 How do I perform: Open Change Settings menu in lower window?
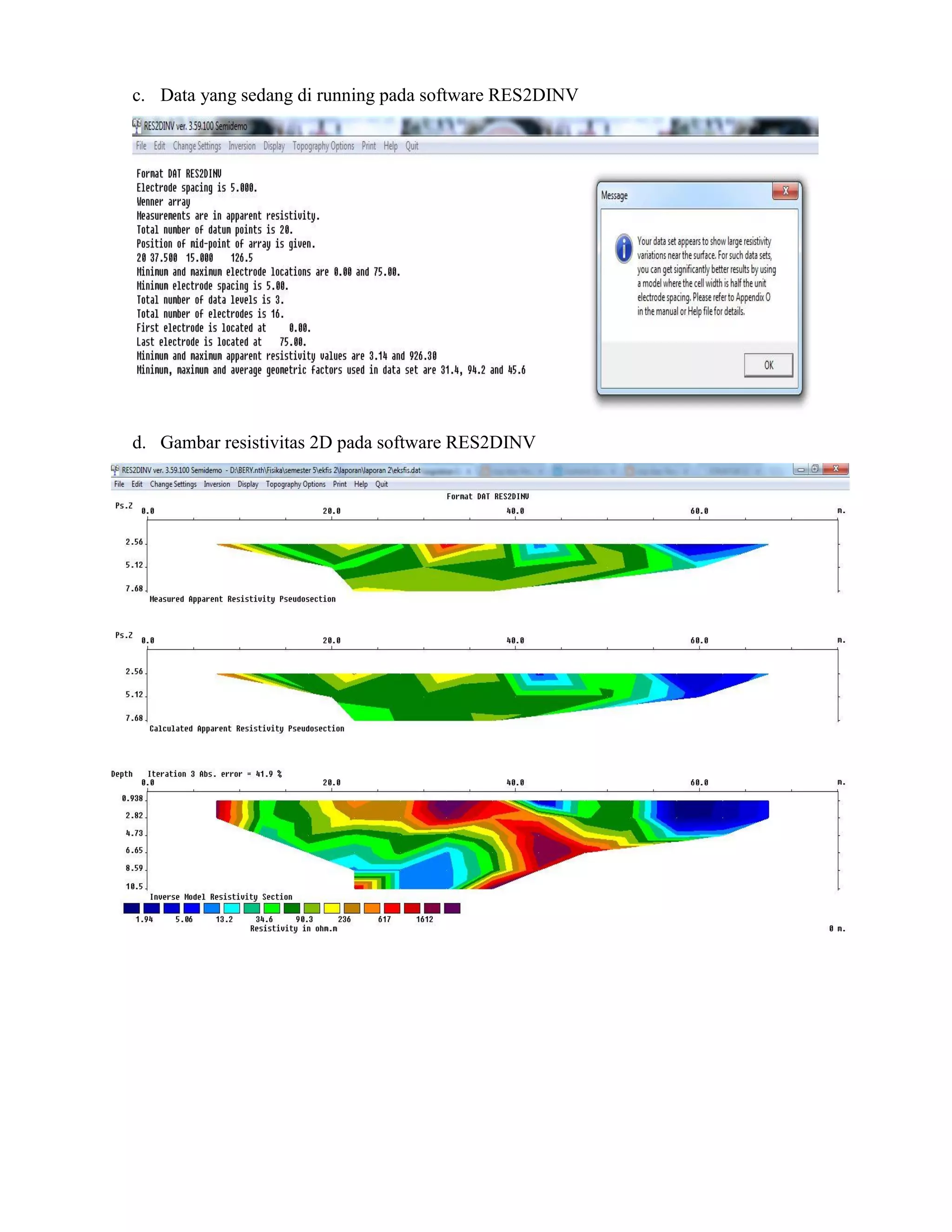tap(173, 484)
